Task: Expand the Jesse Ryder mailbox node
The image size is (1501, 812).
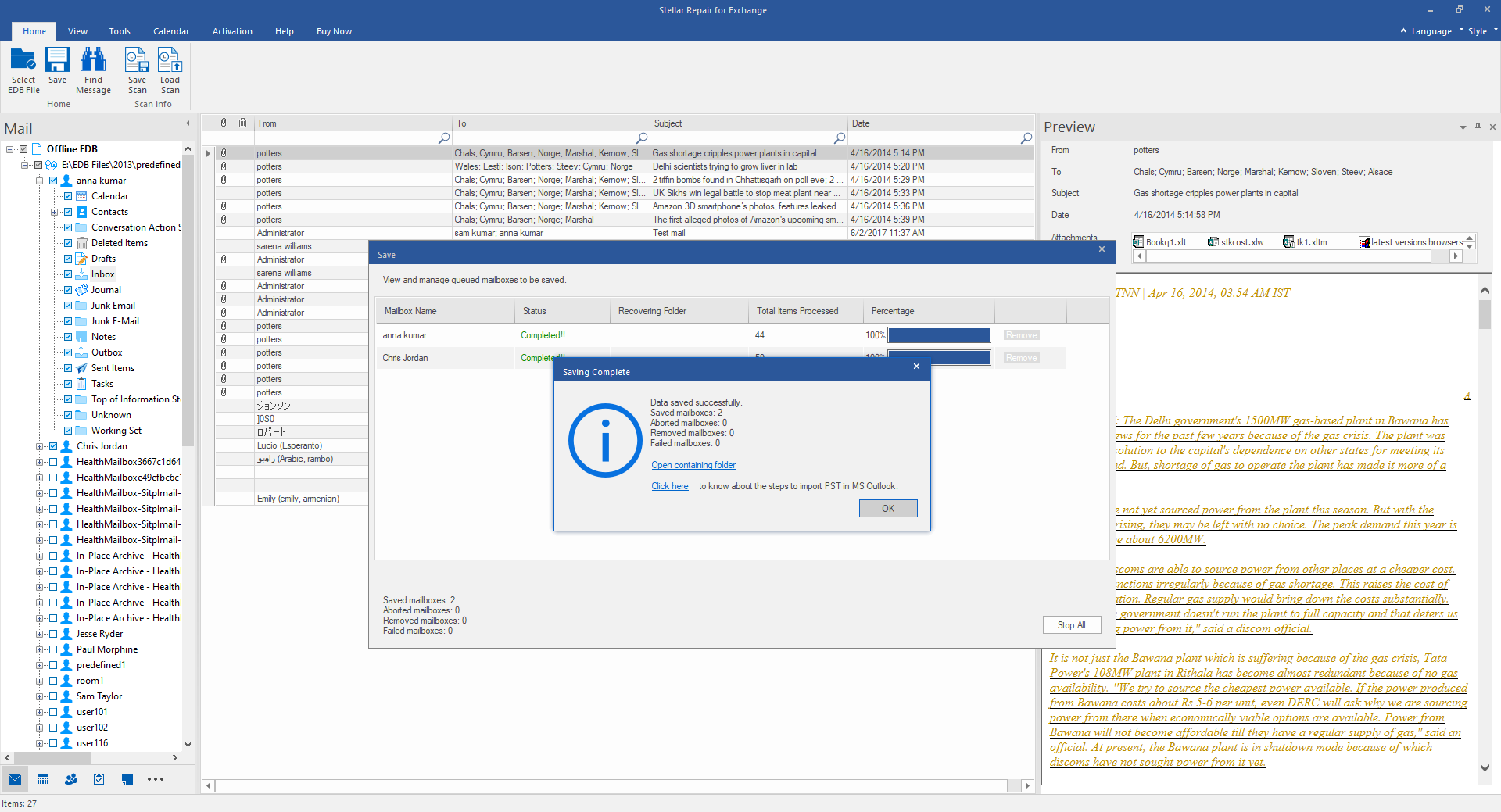Action: coord(39,634)
